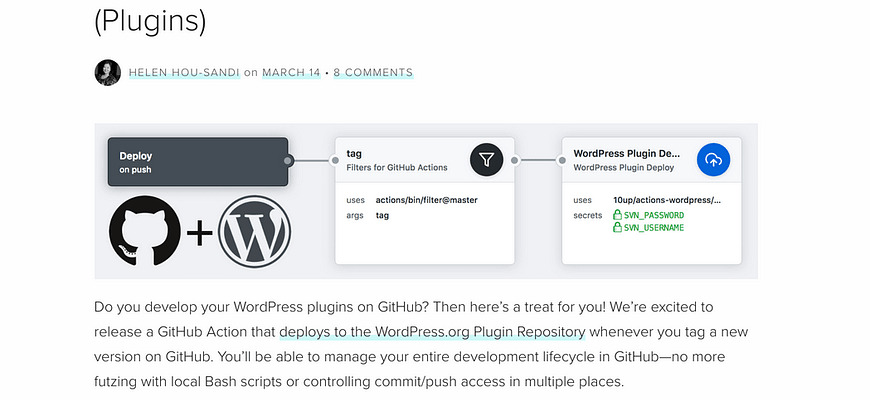Click the workflow diagram featured image
870x400 pixels.
[426, 201]
